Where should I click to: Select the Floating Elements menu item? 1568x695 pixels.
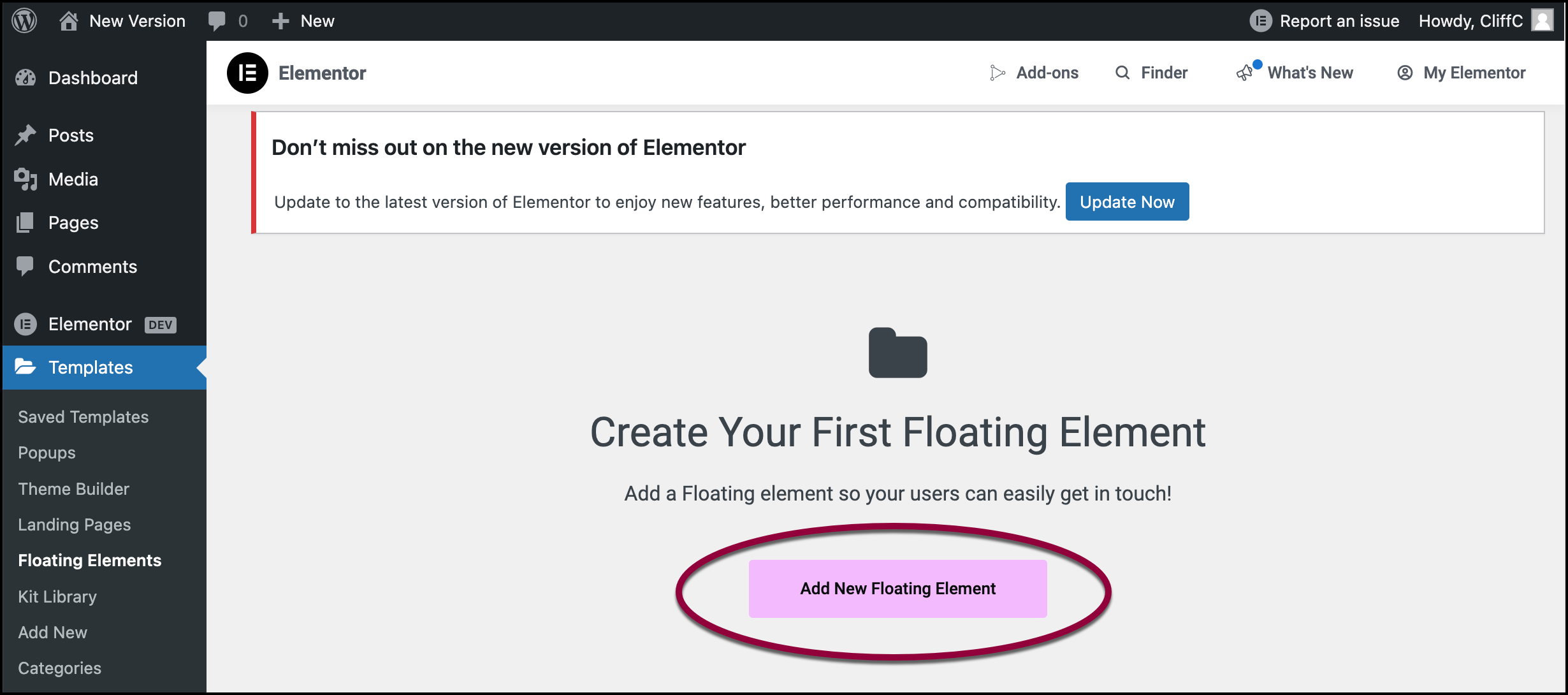90,560
